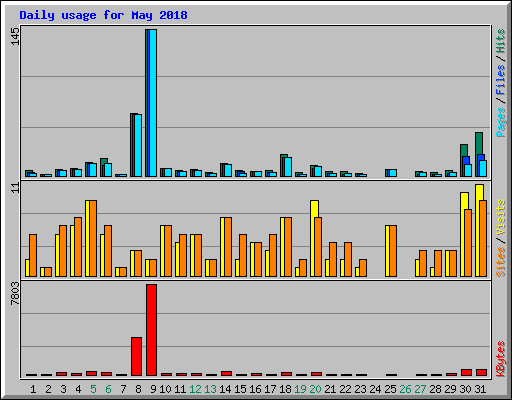Click the orange Sites bar for day 31
Viewport: 512px width, 400px height.
[x=483, y=238]
